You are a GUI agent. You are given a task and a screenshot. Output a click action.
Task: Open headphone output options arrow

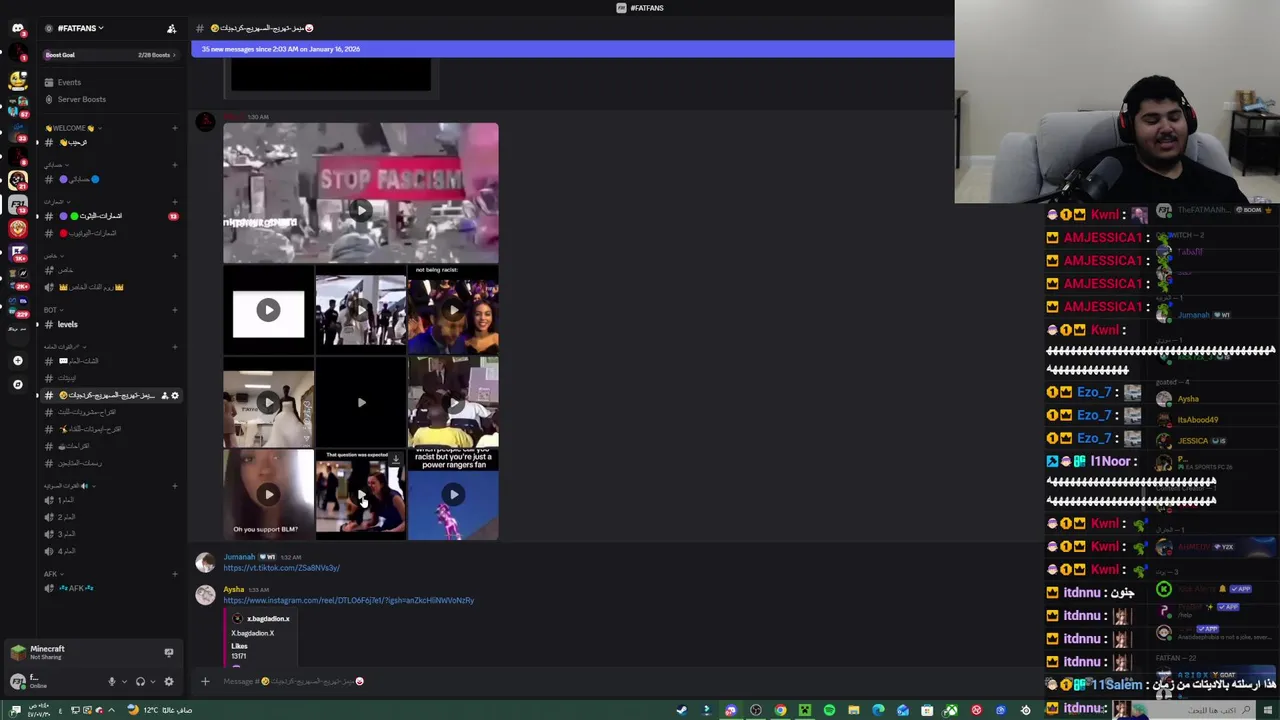click(152, 681)
